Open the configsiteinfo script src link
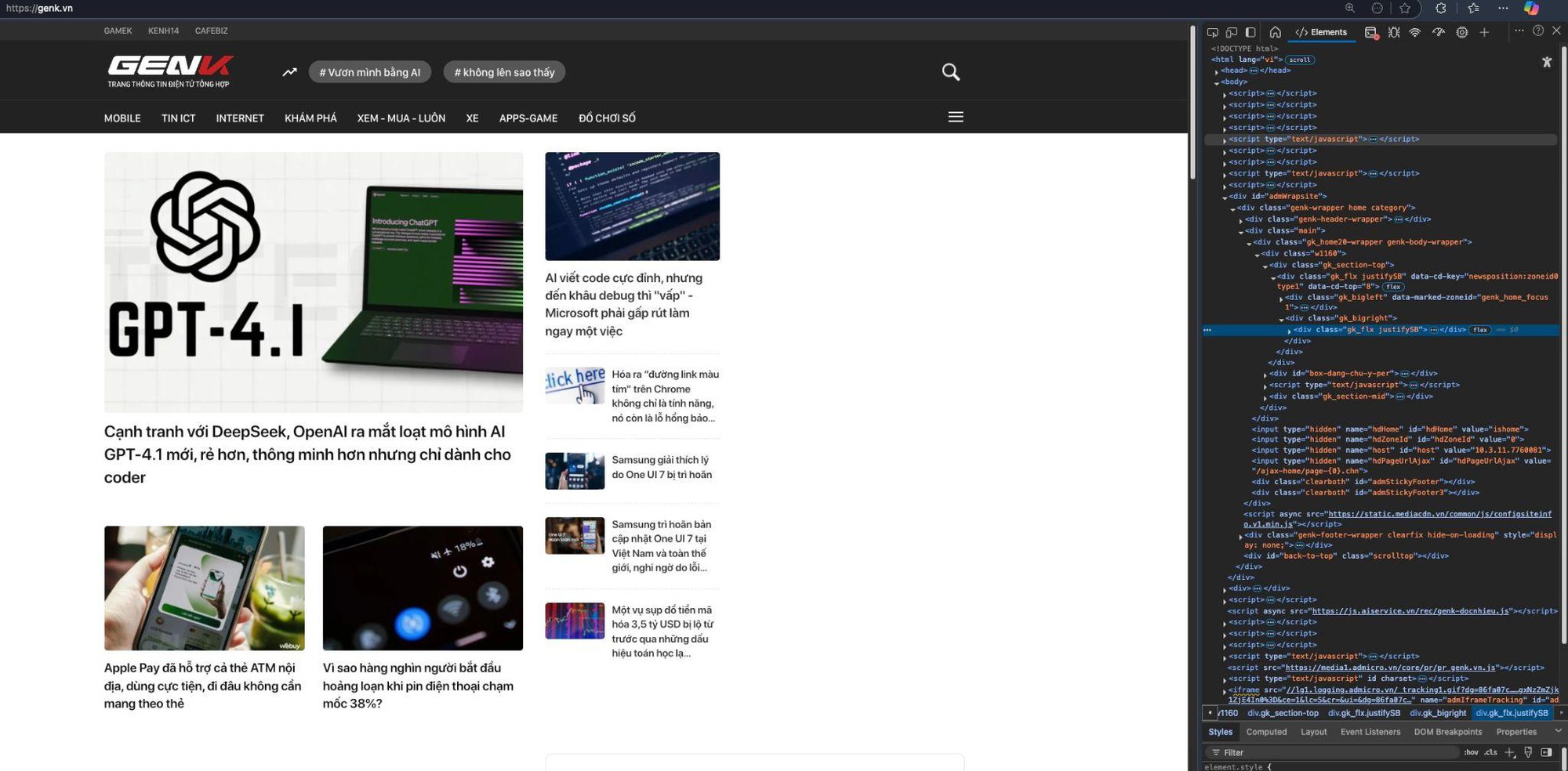 click(1397, 519)
